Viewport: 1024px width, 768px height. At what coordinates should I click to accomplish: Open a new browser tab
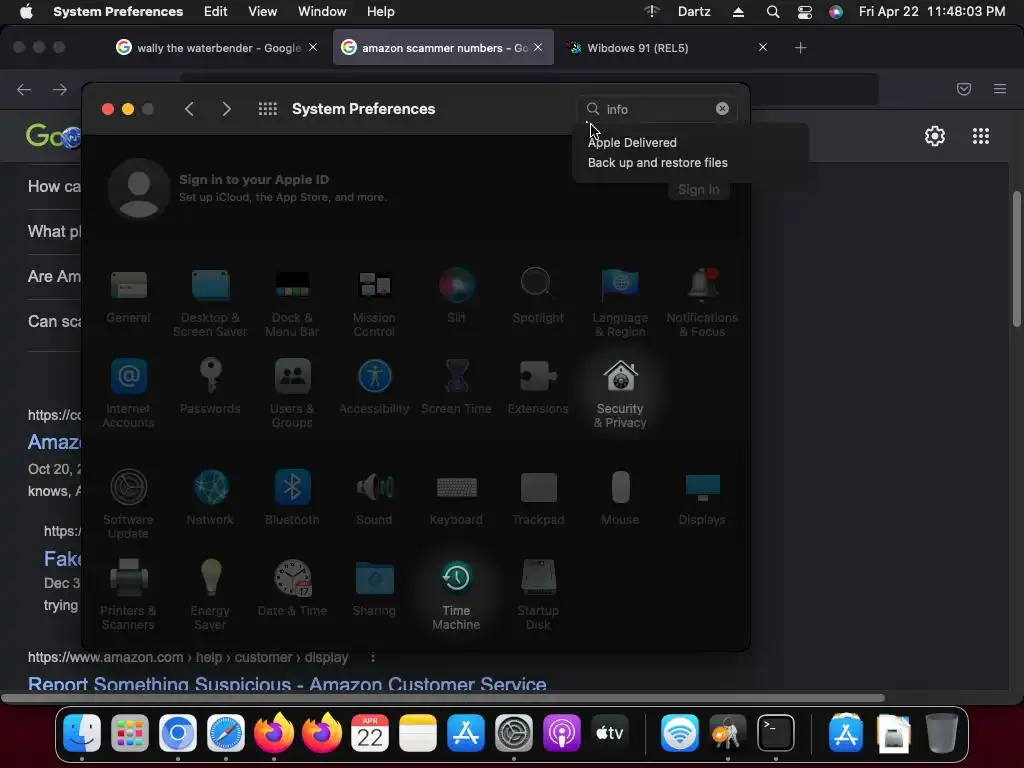pos(800,47)
